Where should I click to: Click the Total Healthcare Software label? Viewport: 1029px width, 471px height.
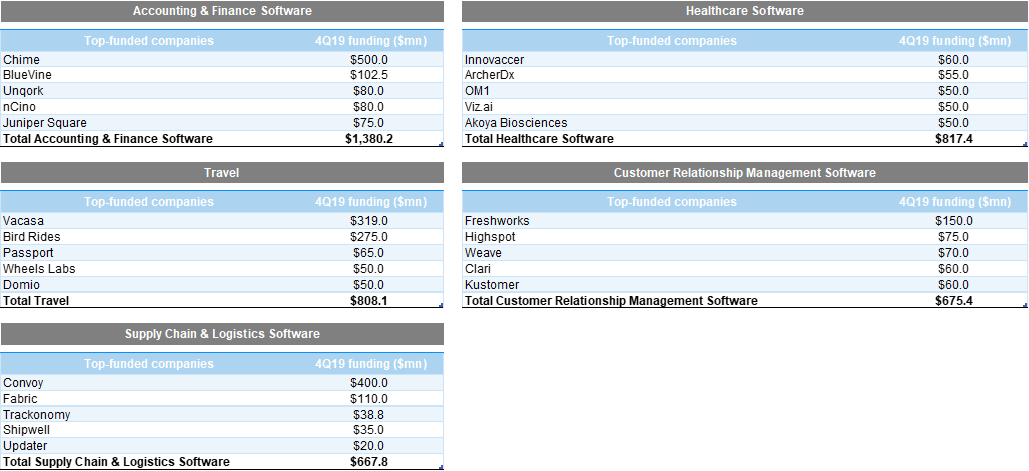(539, 138)
